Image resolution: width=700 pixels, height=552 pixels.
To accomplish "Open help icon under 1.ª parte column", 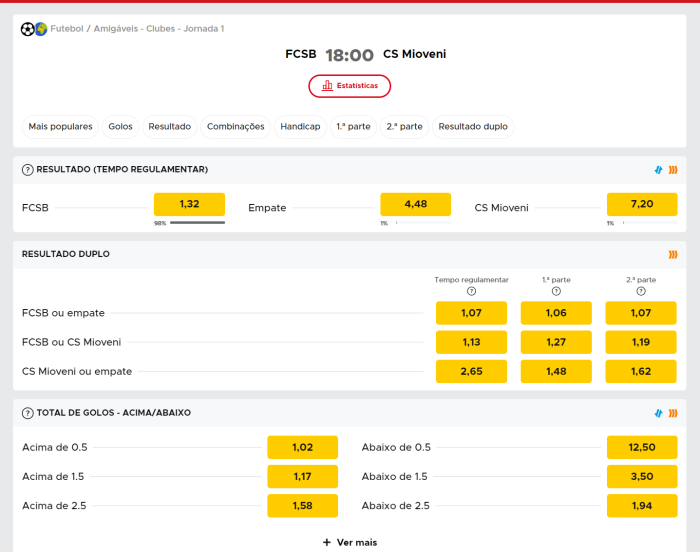I will (556, 291).
